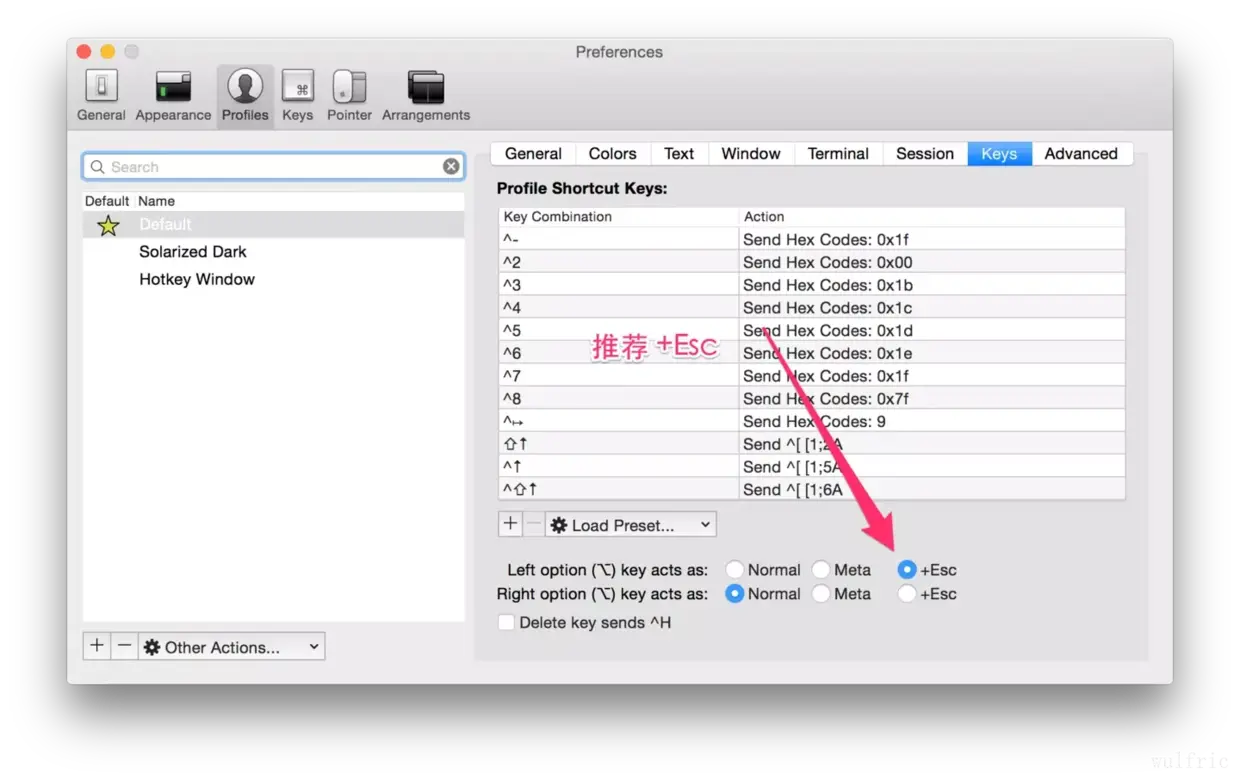The height and width of the screenshot is (780, 1240).
Task: Click the Key Combination column header
Action: click(x=618, y=217)
